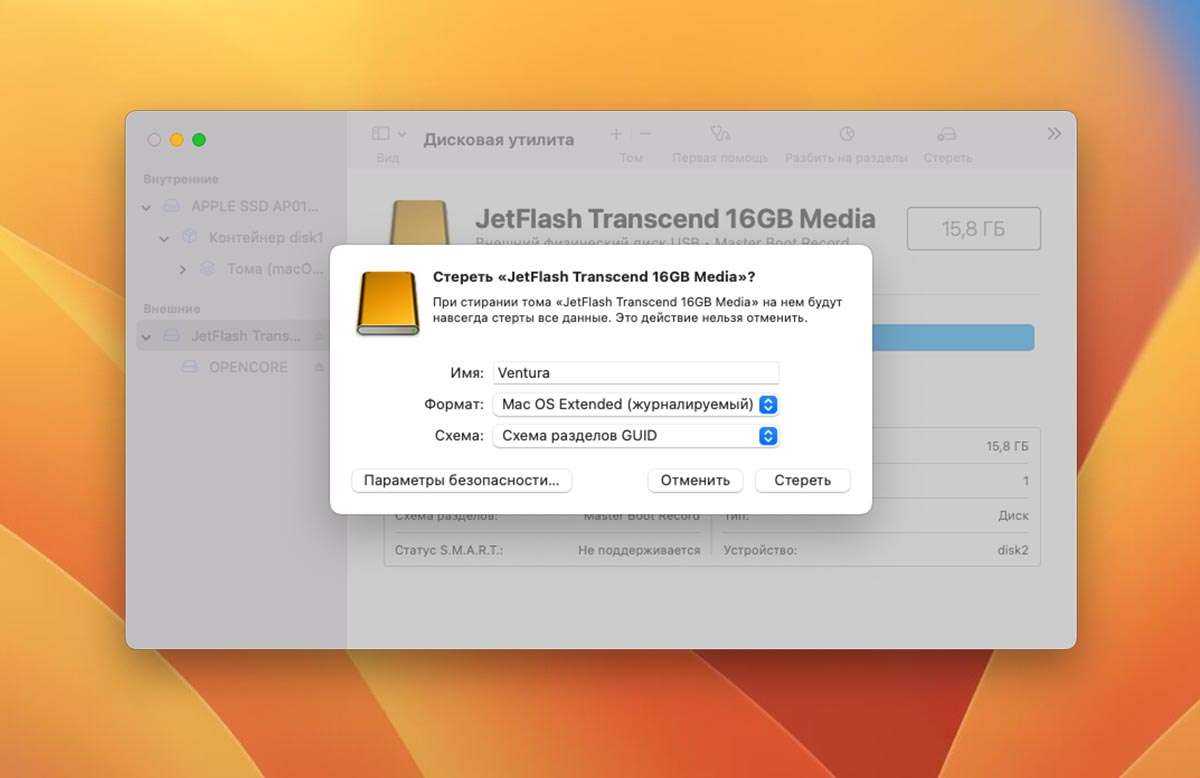Open the sidebar View menu icon
Screen dimensions: 1200x778
(388, 134)
